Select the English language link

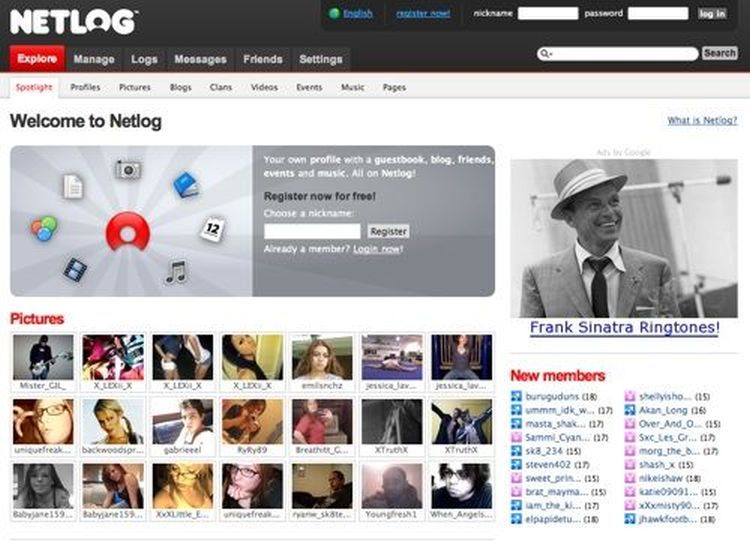[x=357, y=14]
